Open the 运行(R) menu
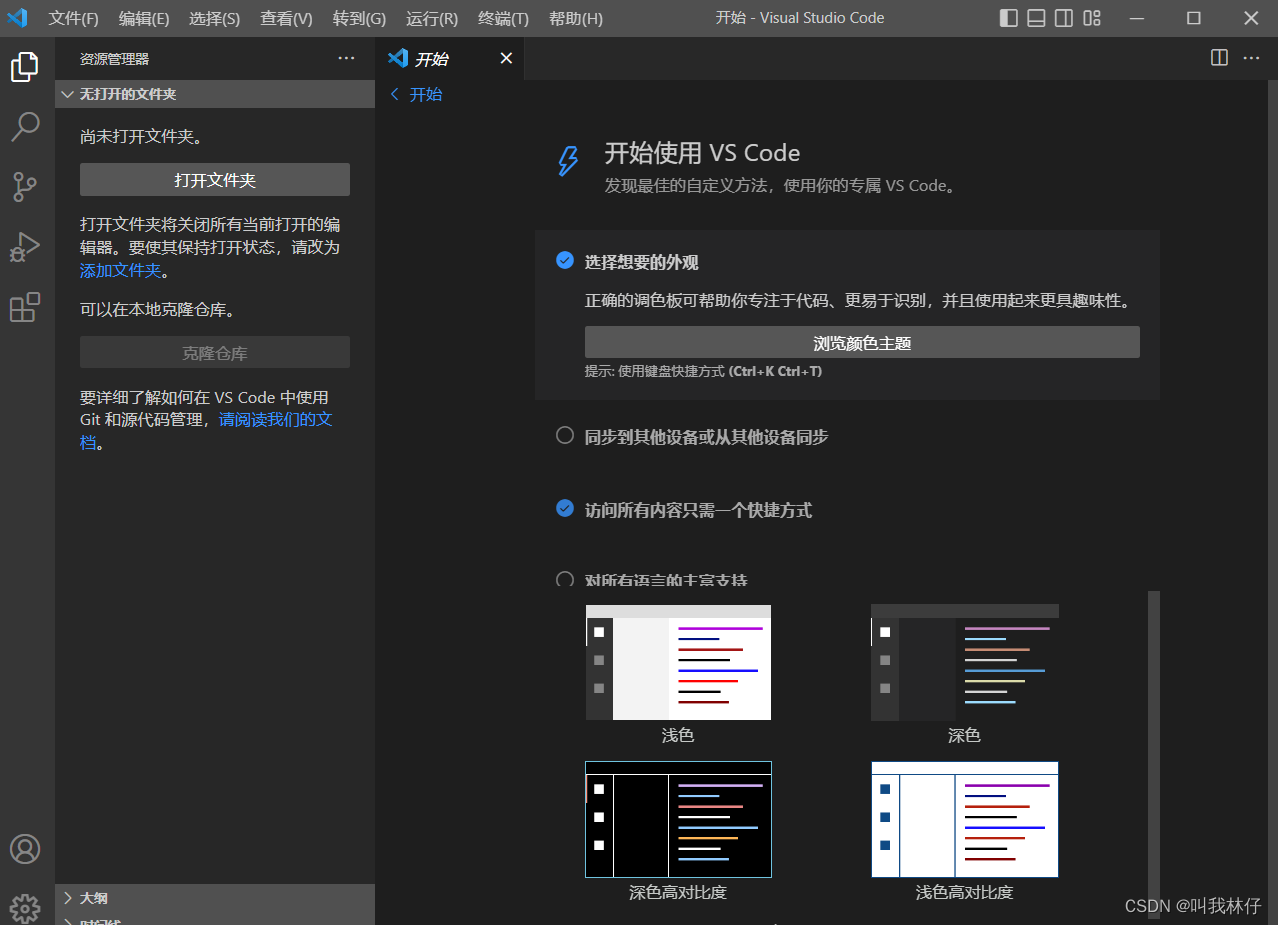Screen dimensions: 1278x925 [432, 18]
